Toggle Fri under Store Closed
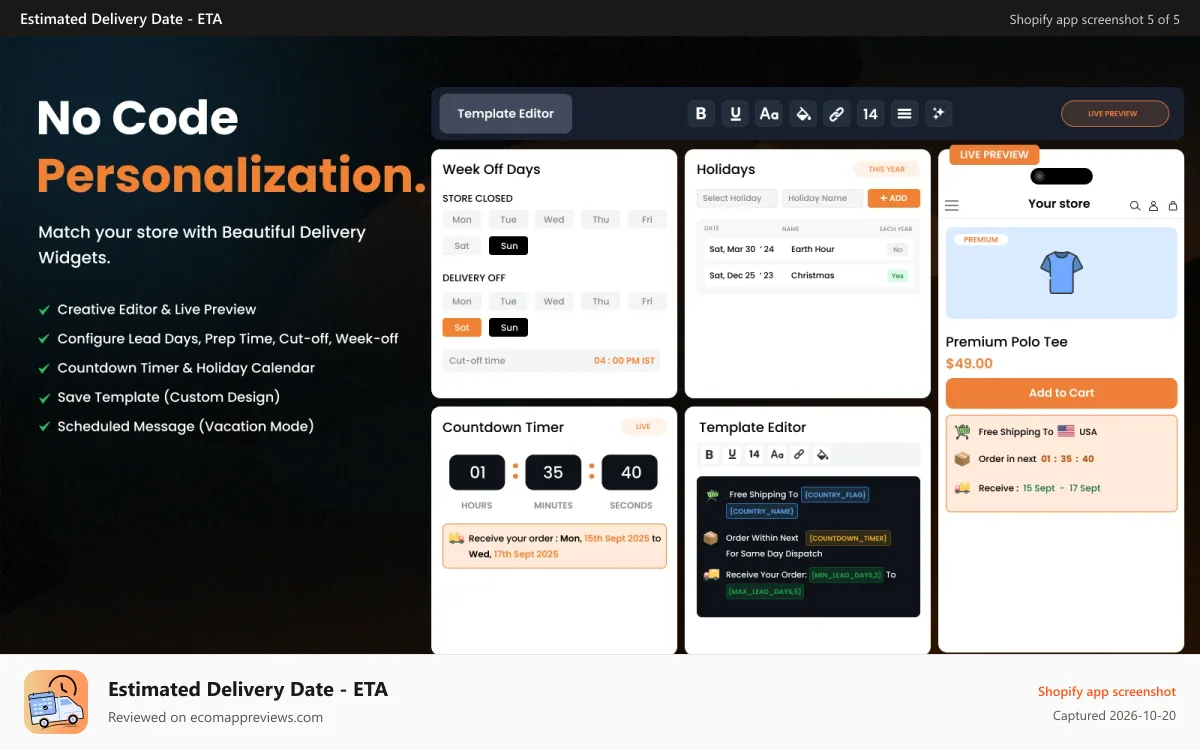The image size is (1200, 750). pos(647,220)
